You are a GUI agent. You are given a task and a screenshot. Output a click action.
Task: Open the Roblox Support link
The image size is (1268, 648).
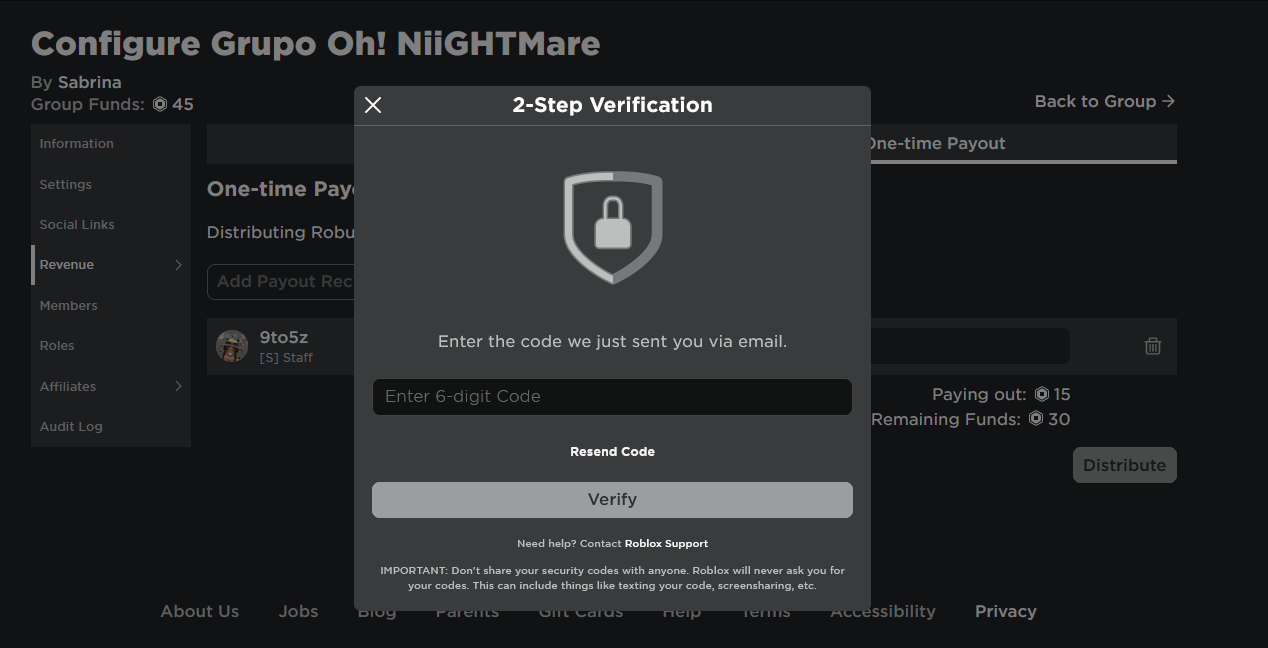666,543
